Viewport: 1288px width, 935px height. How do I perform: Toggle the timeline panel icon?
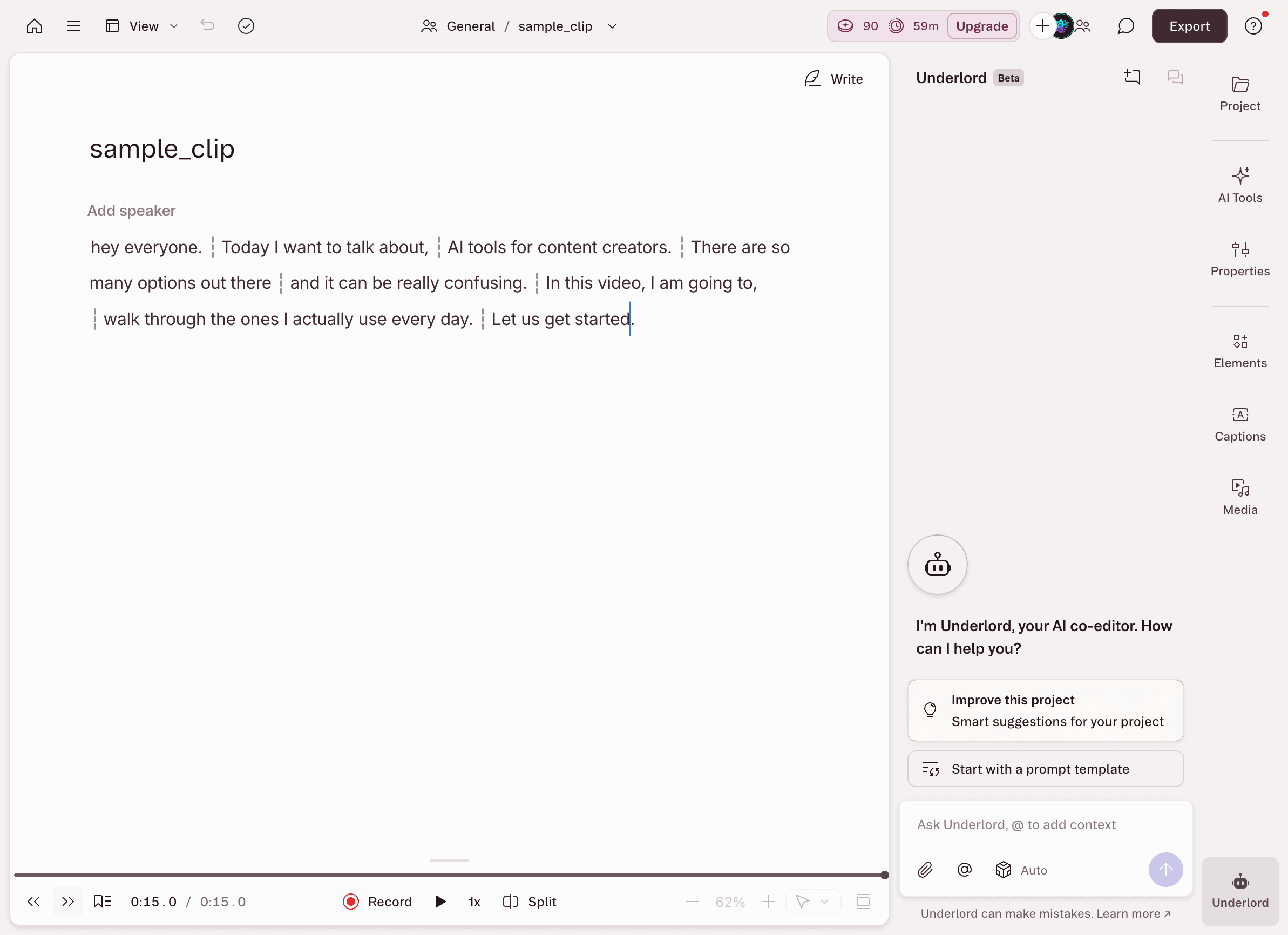(x=863, y=902)
